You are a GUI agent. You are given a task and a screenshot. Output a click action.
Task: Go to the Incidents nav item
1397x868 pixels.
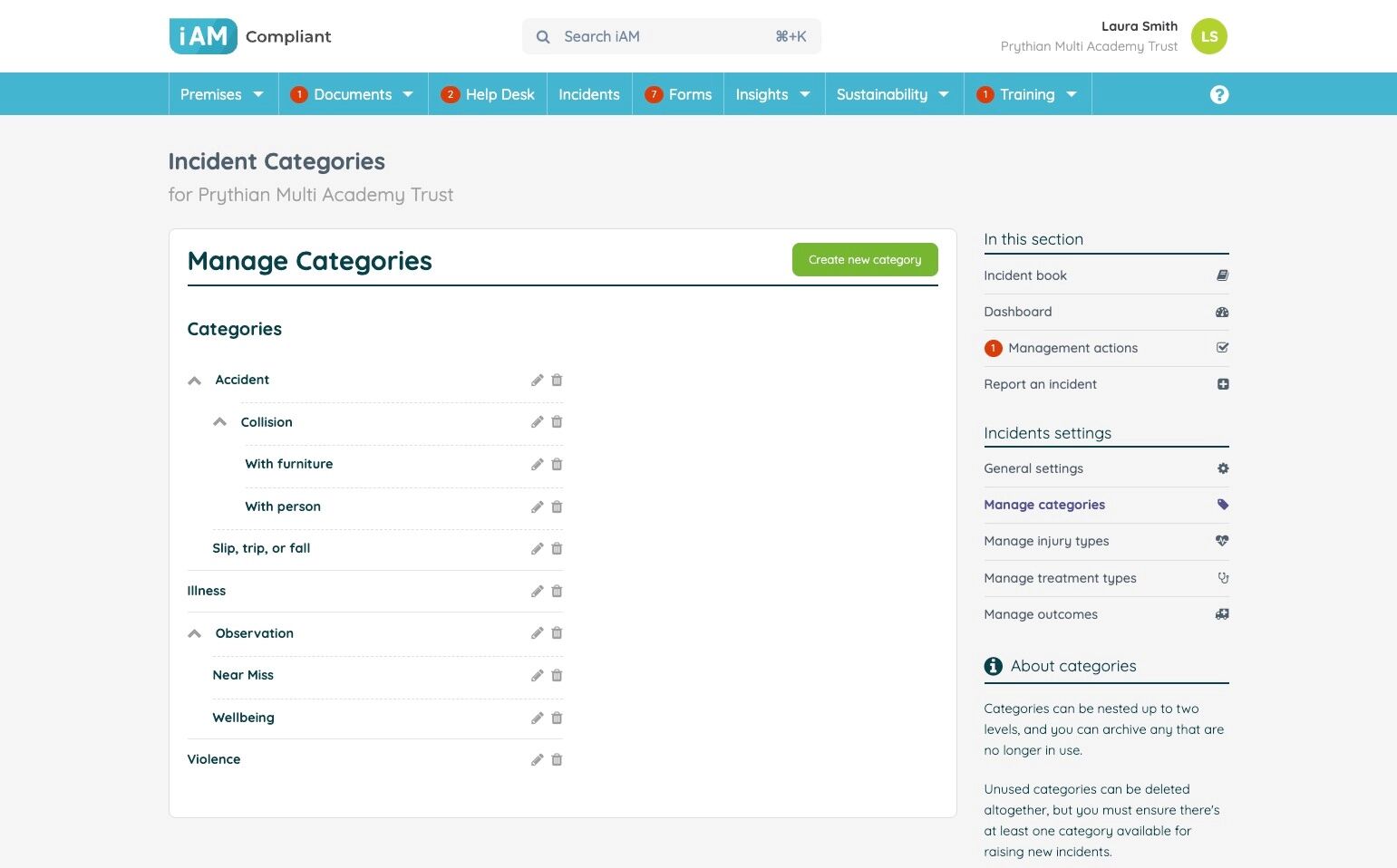589,94
